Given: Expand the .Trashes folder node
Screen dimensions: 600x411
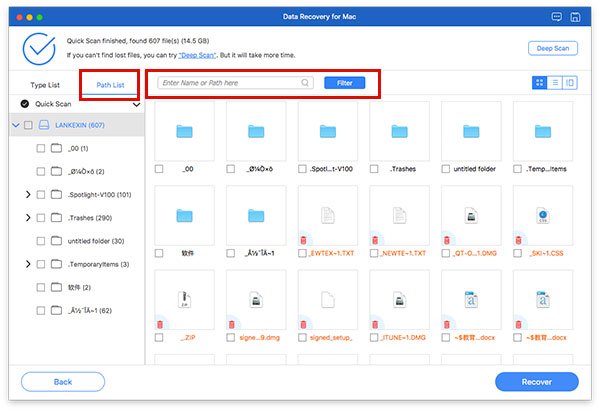Looking at the screenshot, I should pyautogui.click(x=28, y=218).
